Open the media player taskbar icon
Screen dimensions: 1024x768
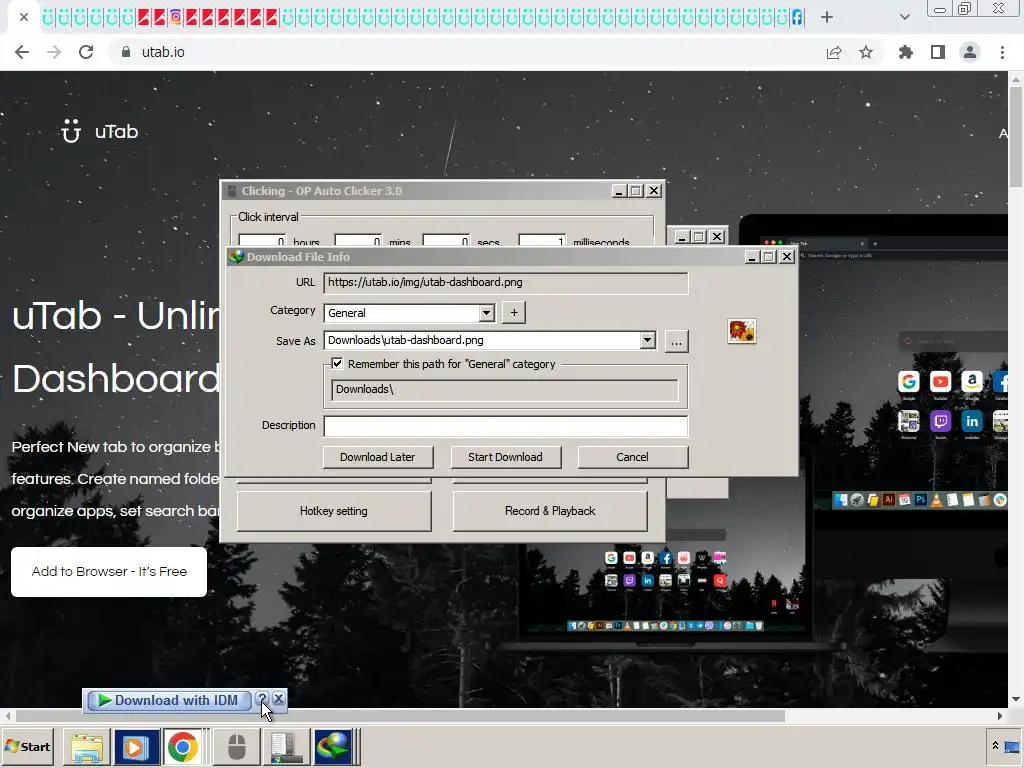point(135,747)
